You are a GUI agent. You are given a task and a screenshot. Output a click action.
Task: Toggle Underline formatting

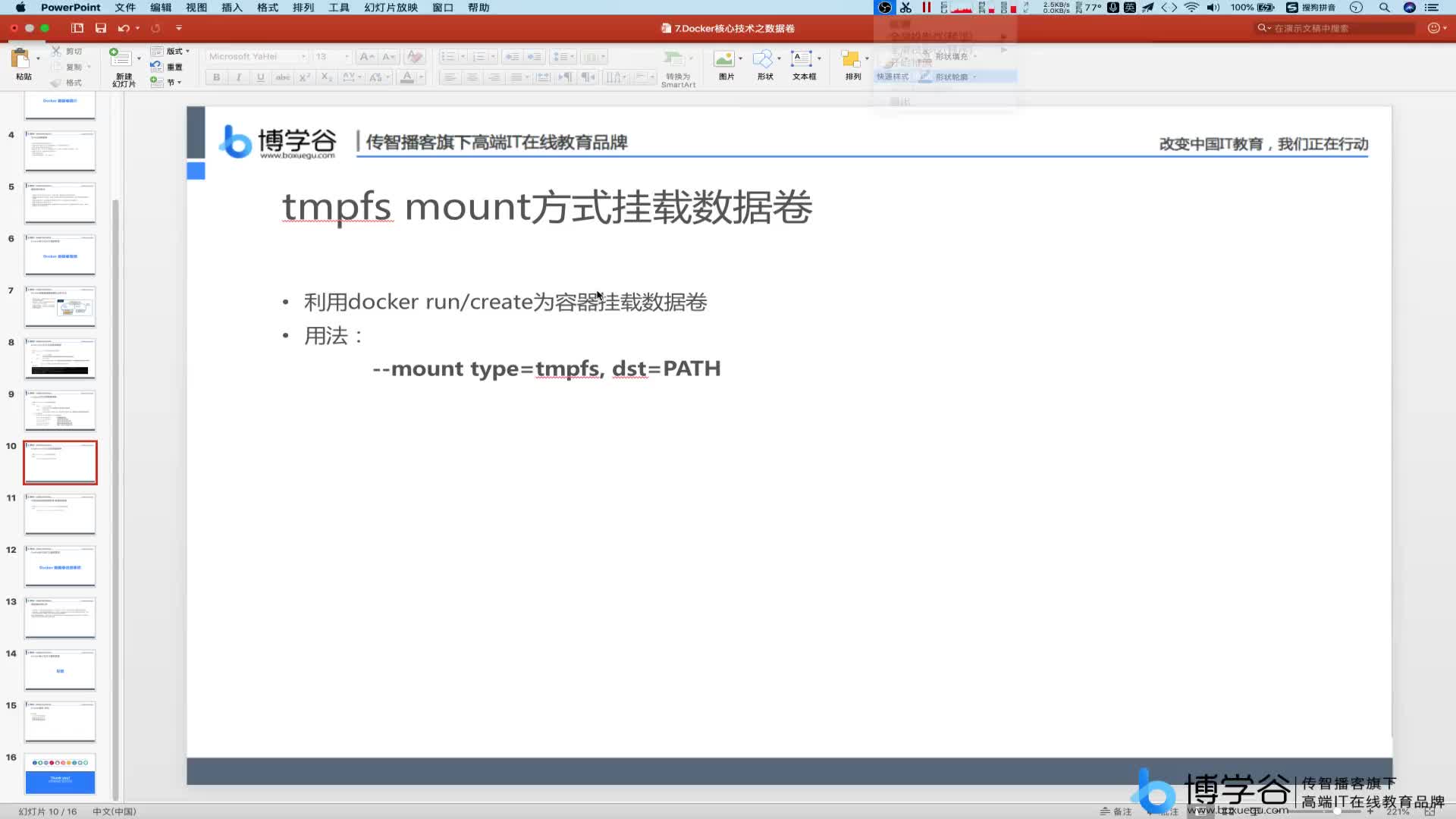(261, 77)
